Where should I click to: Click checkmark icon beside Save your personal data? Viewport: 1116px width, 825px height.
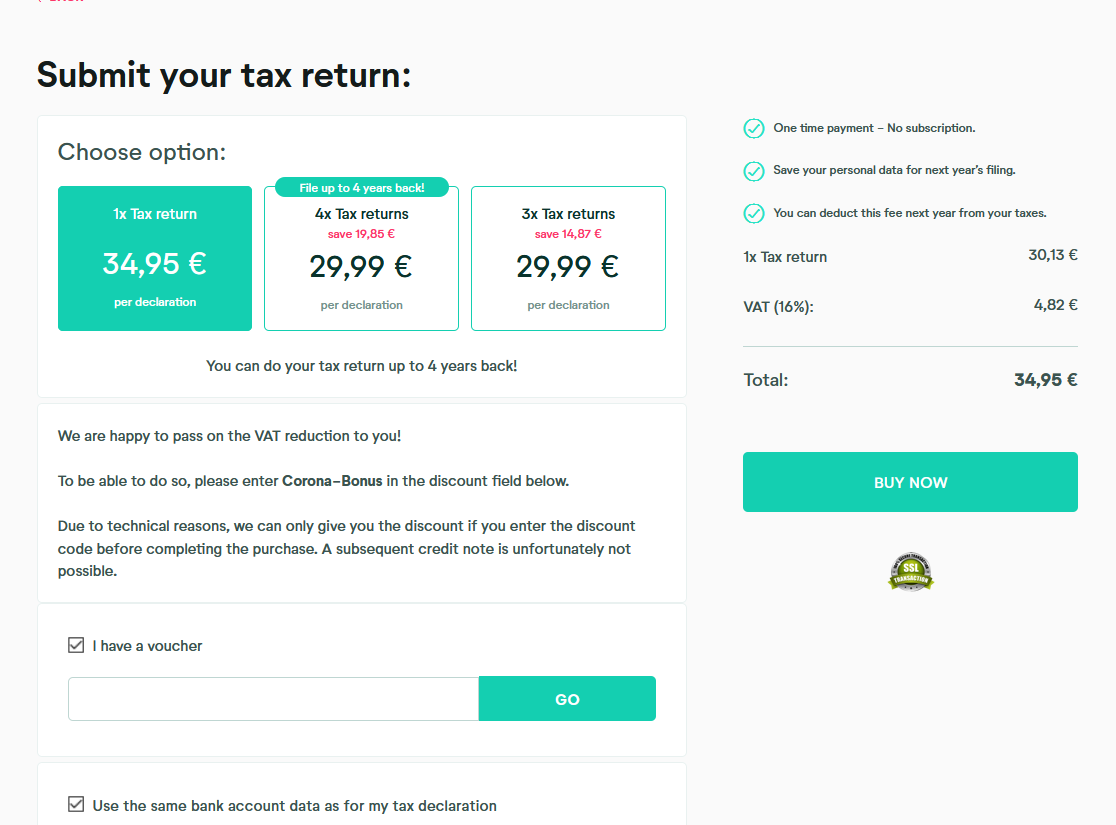(x=754, y=171)
